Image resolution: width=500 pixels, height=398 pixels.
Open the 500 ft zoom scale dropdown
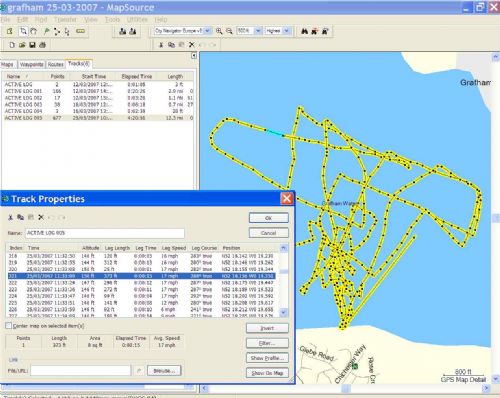pos(258,31)
